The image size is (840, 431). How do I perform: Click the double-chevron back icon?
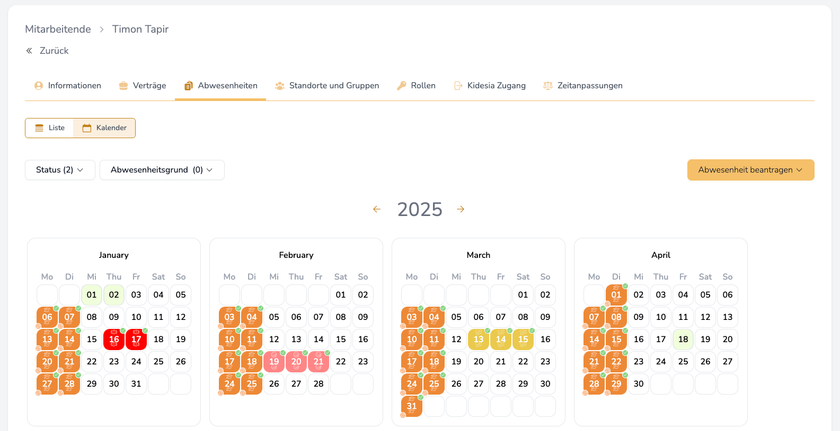(29, 51)
